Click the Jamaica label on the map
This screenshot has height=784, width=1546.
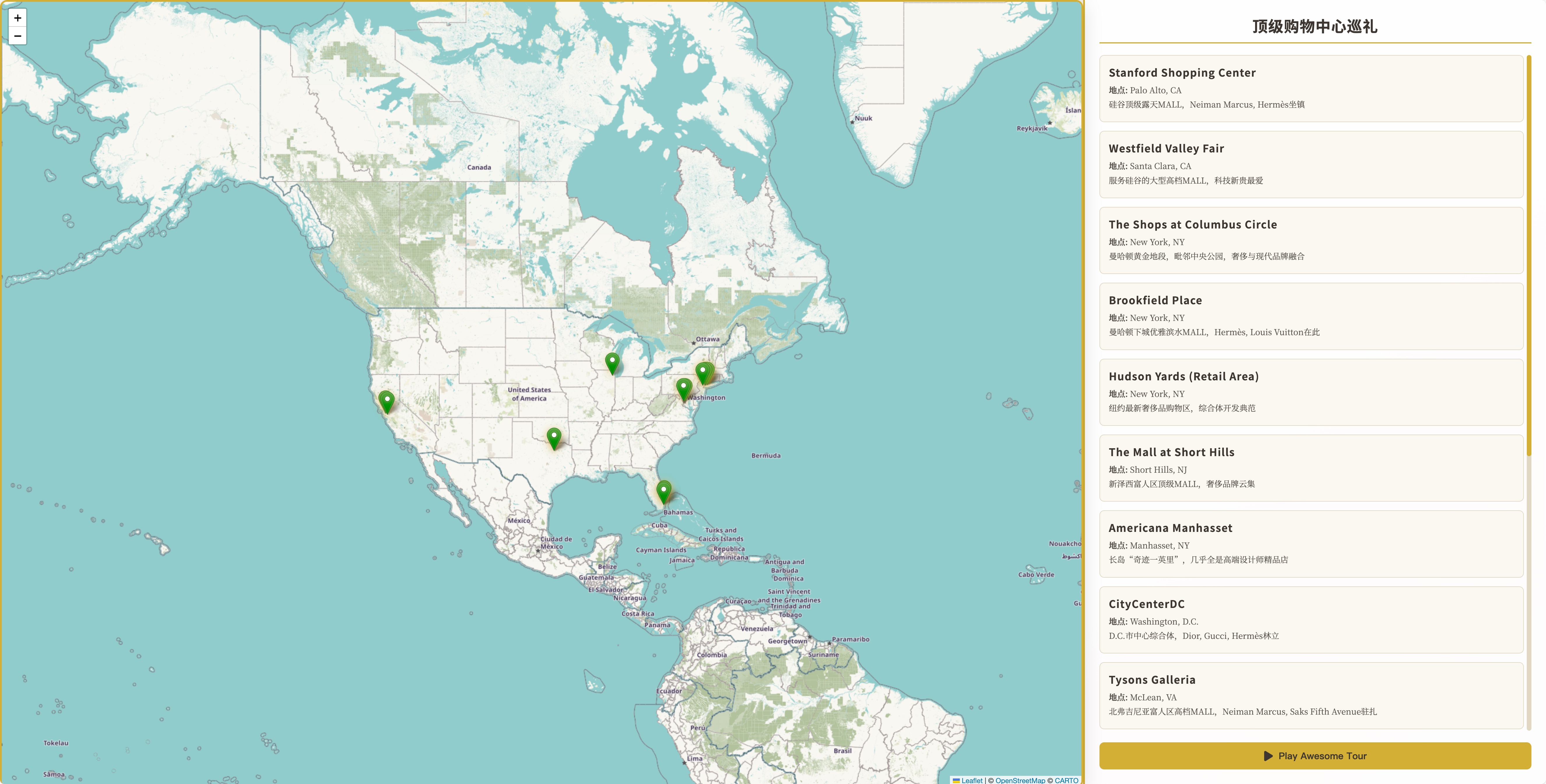[682, 560]
